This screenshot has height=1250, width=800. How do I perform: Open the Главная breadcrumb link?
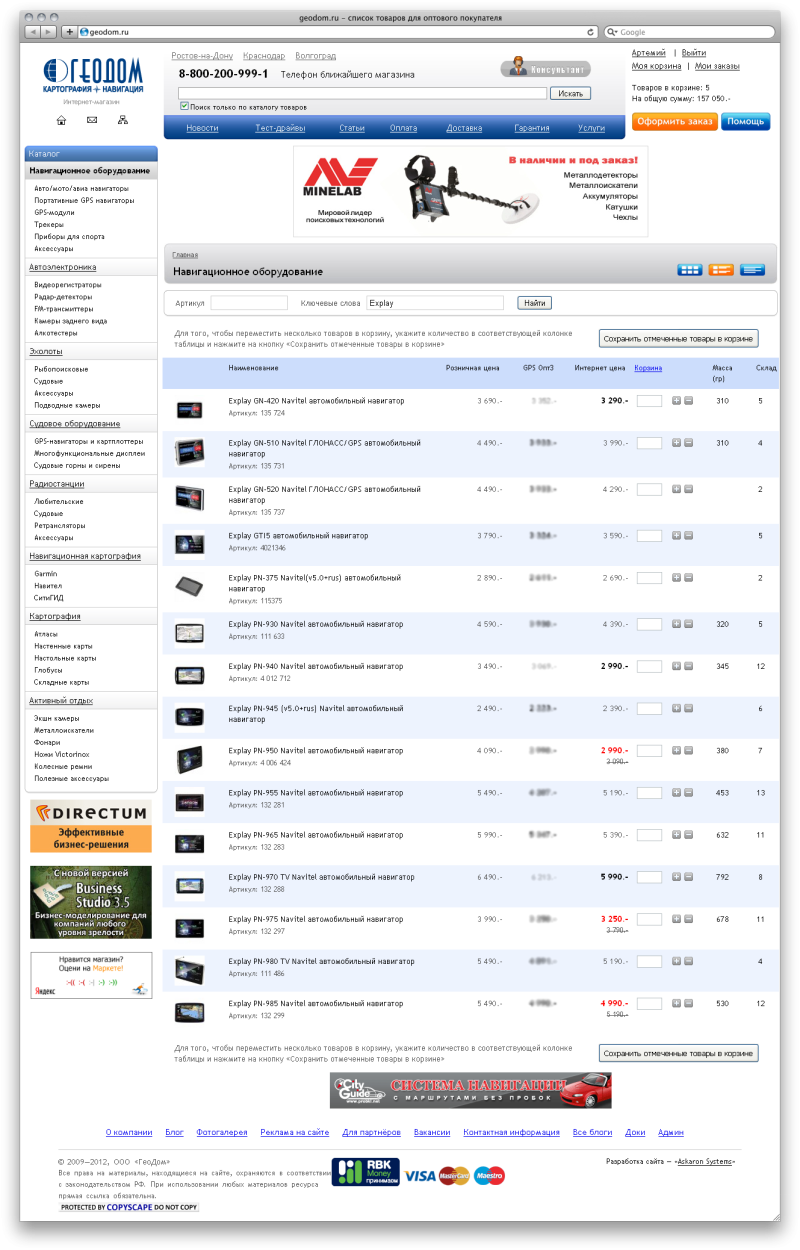(x=185, y=255)
